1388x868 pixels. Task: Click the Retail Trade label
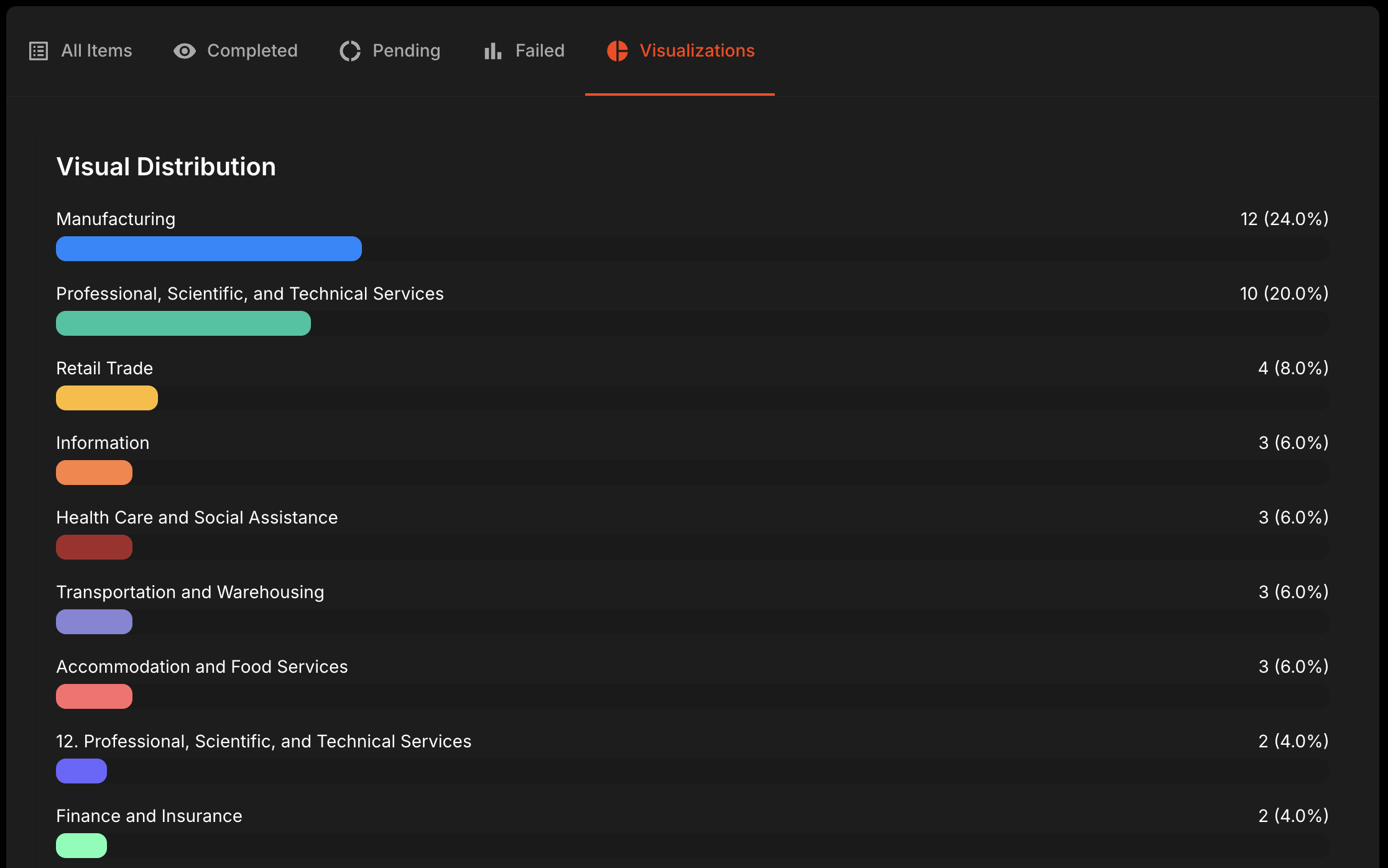[104, 368]
